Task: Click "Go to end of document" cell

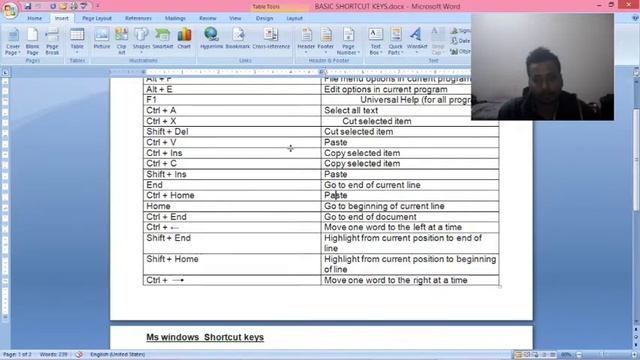Action: click(x=410, y=217)
